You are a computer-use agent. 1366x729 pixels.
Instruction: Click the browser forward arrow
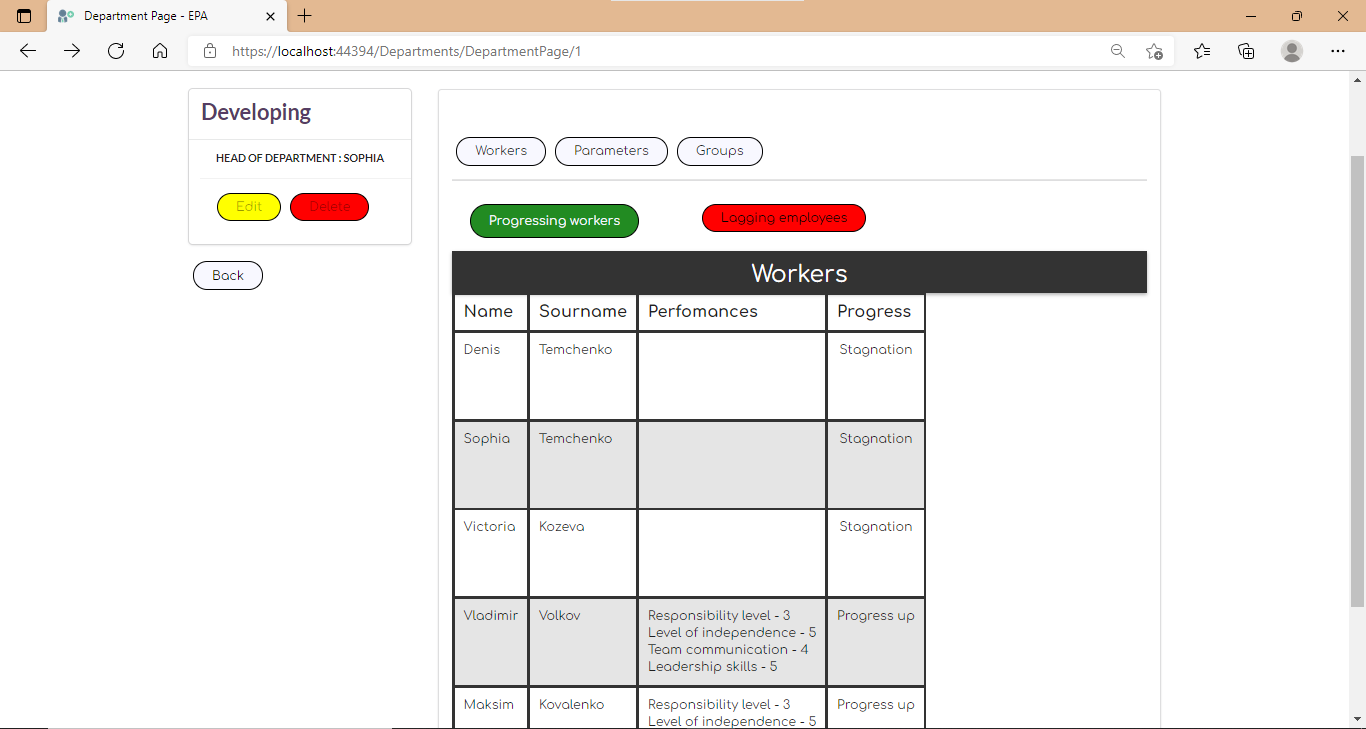click(x=72, y=51)
